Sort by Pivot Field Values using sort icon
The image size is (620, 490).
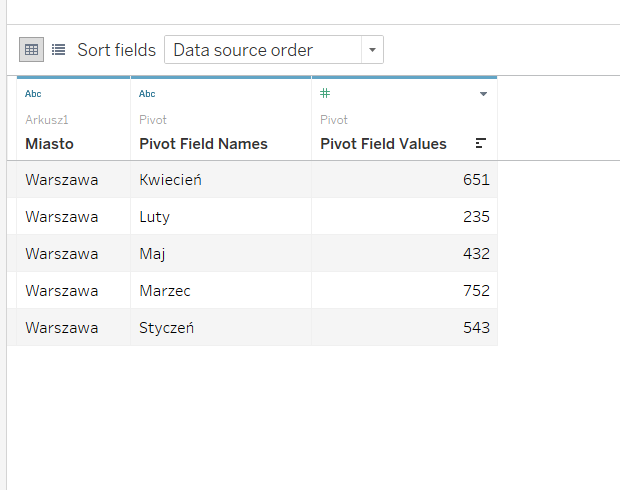point(481,144)
